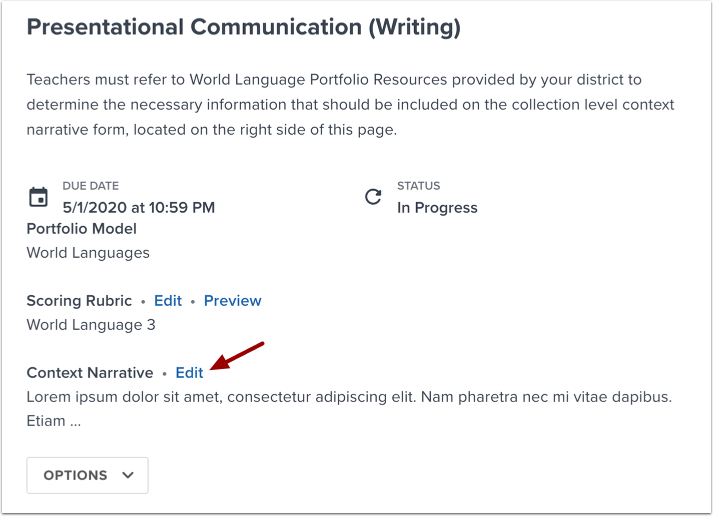Click the Presentational Communication (Writing) heading
Image resolution: width=713 pixels, height=516 pixels.
pos(243,28)
